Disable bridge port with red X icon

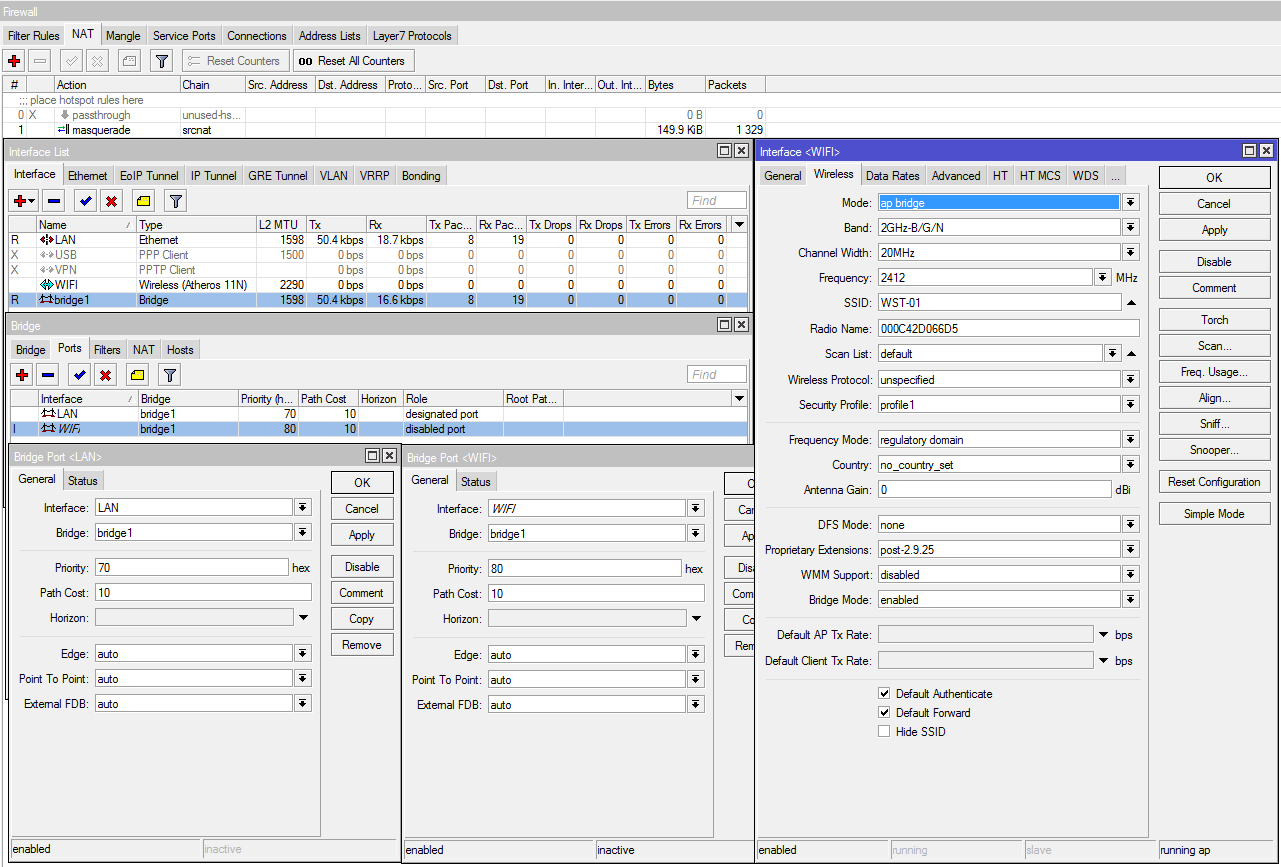click(105, 375)
